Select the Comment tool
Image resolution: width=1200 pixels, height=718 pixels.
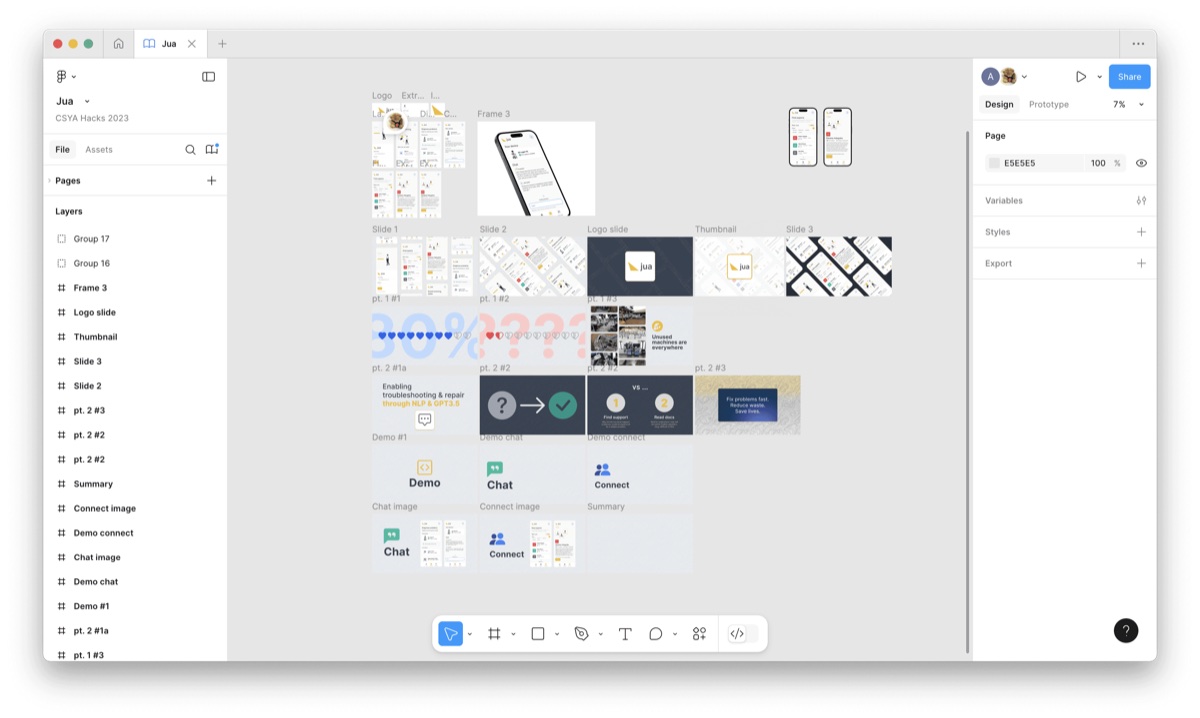656,634
